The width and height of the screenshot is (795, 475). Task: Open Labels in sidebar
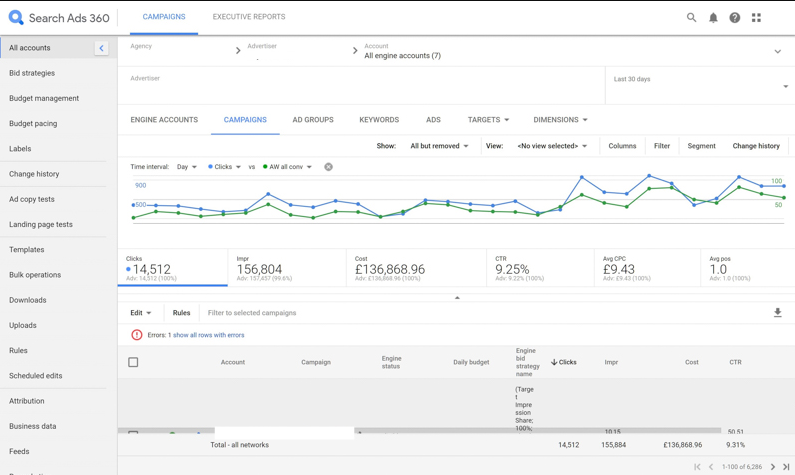[x=20, y=149]
